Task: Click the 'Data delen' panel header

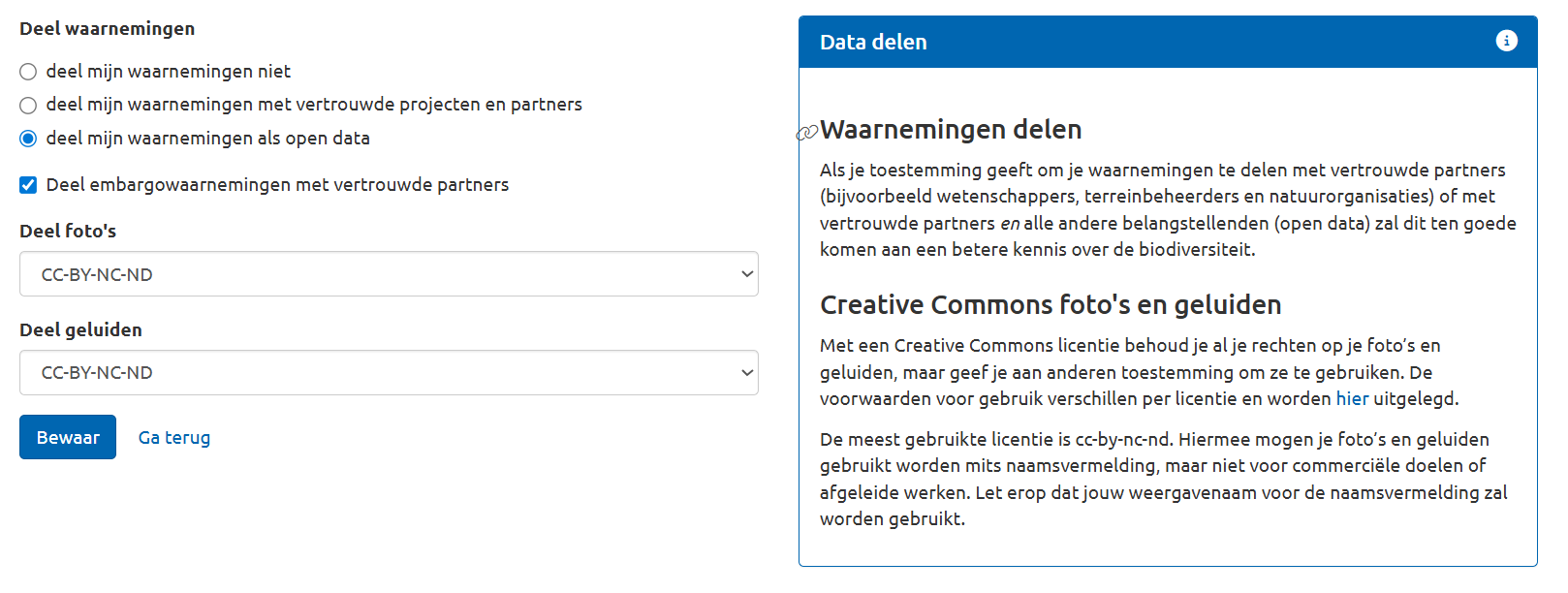Action: [1168, 42]
